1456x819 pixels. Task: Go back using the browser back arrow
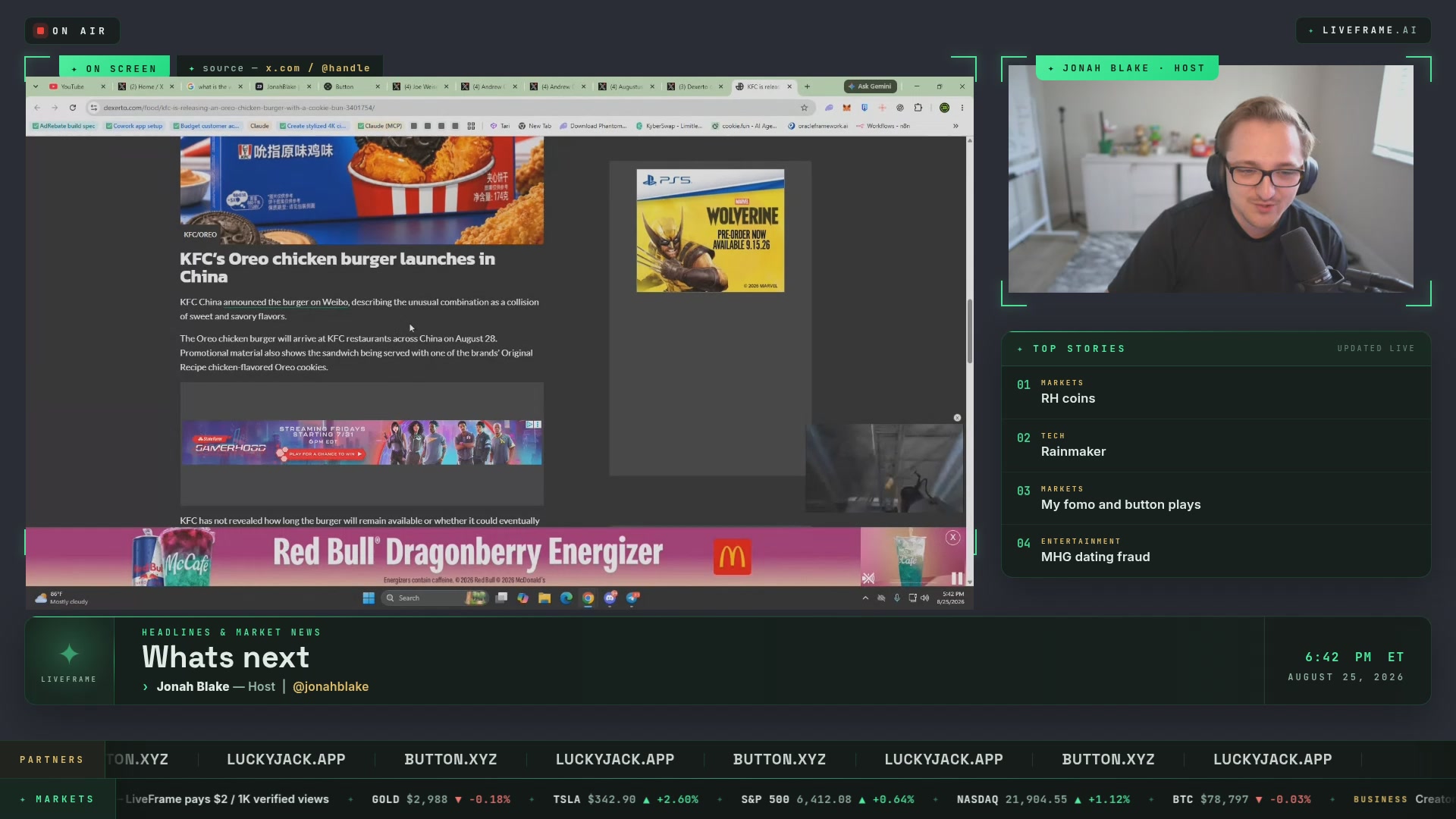click(36, 108)
